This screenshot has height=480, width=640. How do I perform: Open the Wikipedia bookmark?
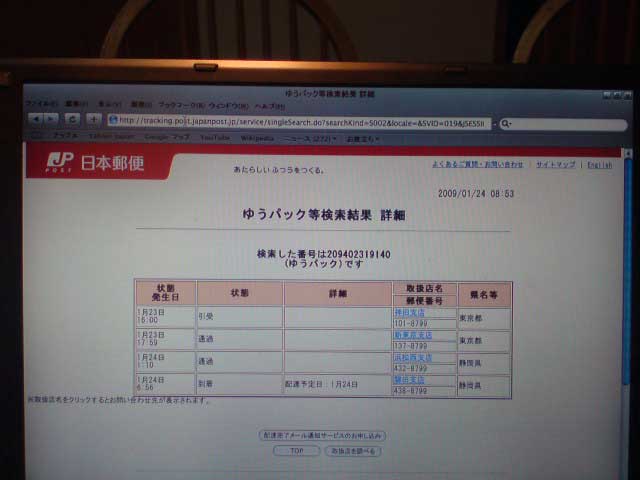coord(257,138)
